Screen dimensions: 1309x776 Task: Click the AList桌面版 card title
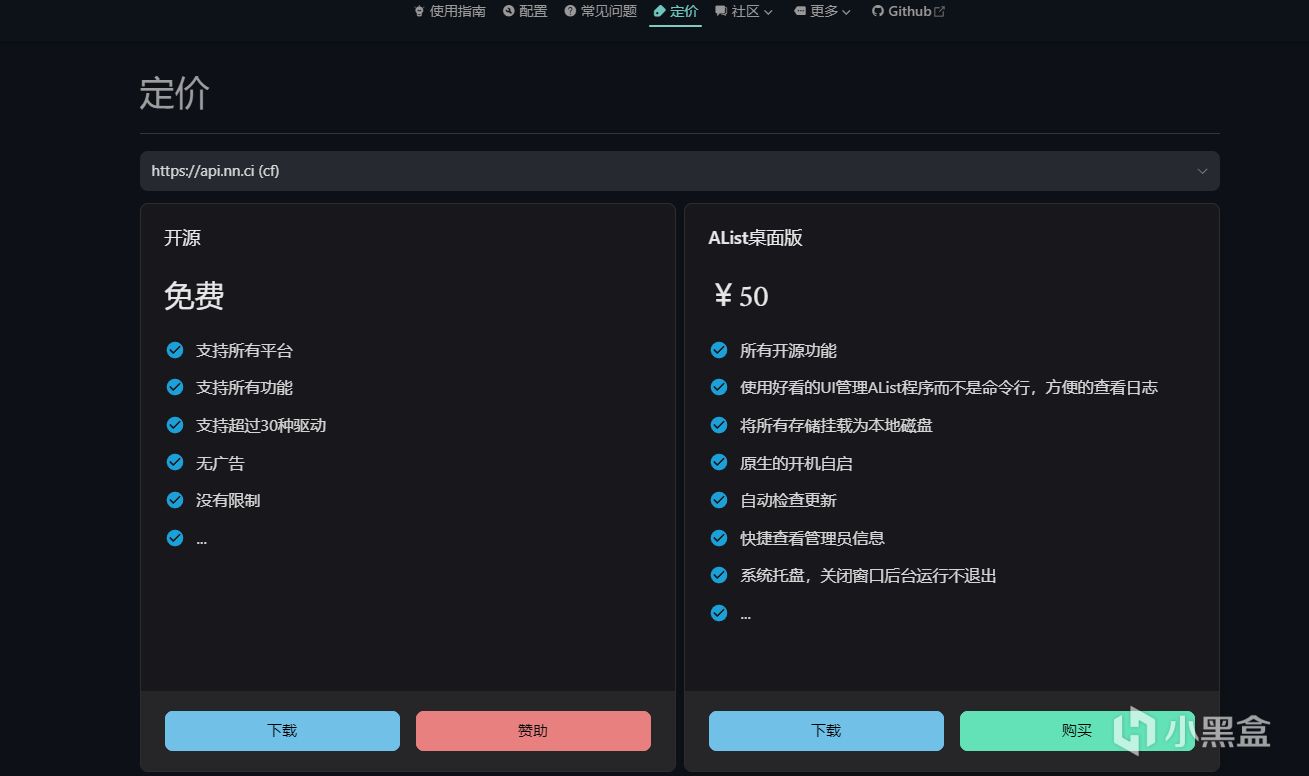(x=755, y=238)
